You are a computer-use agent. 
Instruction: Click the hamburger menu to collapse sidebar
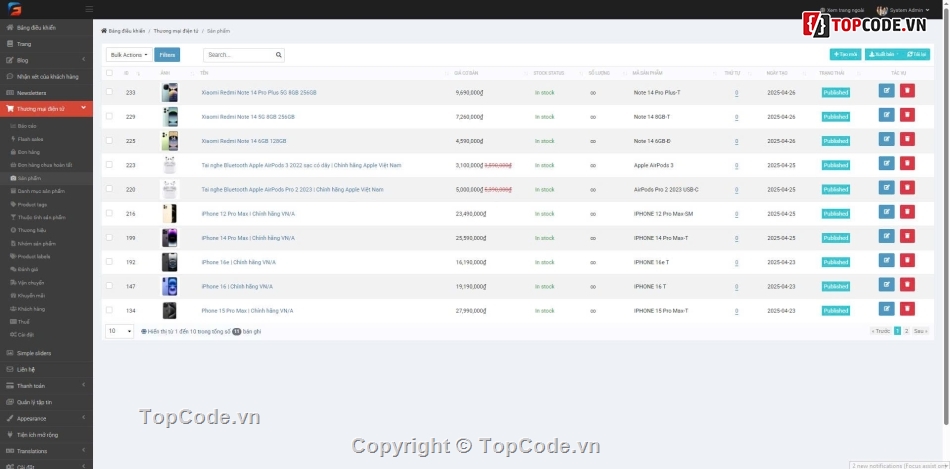(90, 9)
